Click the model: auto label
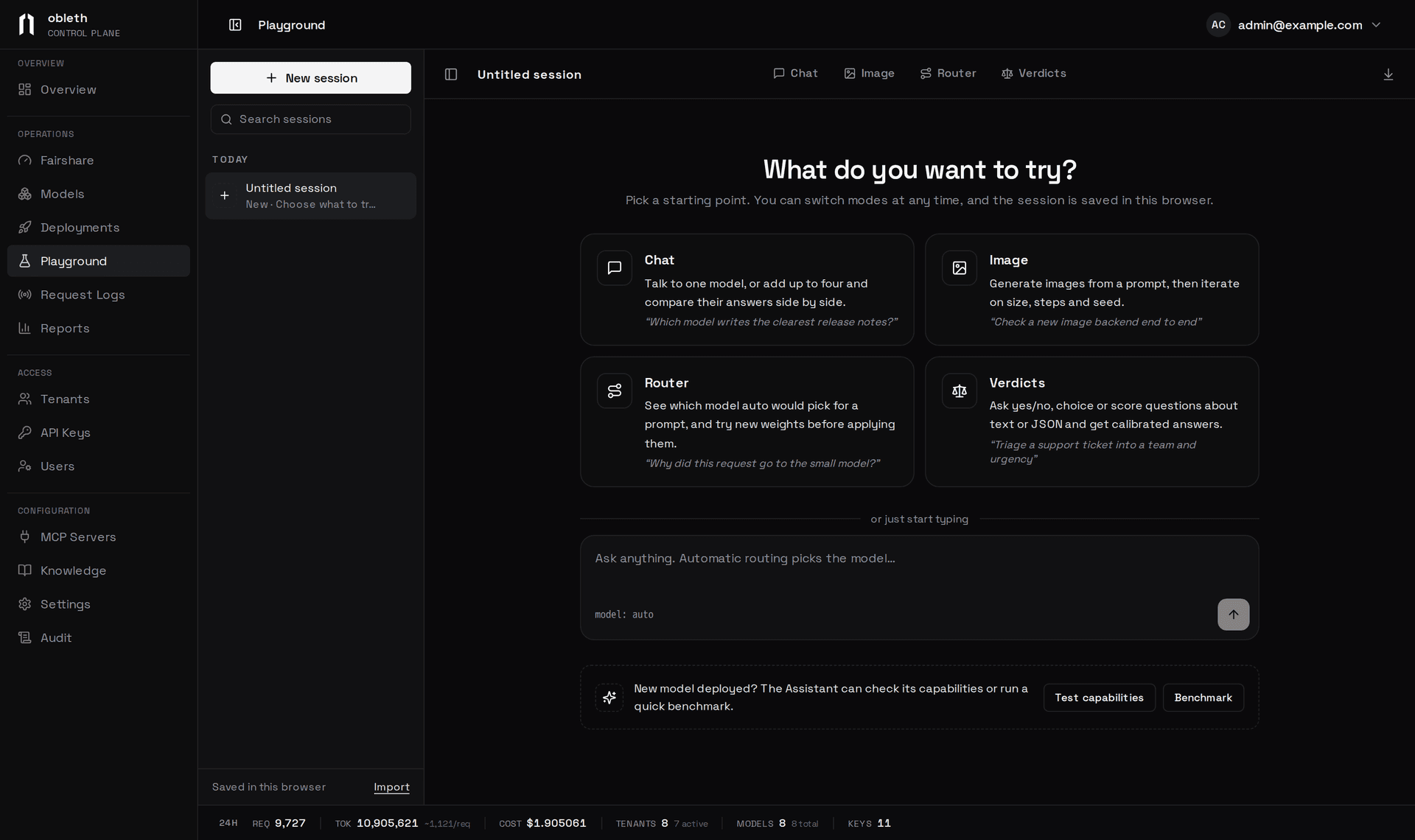1415x840 pixels. [624, 615]
